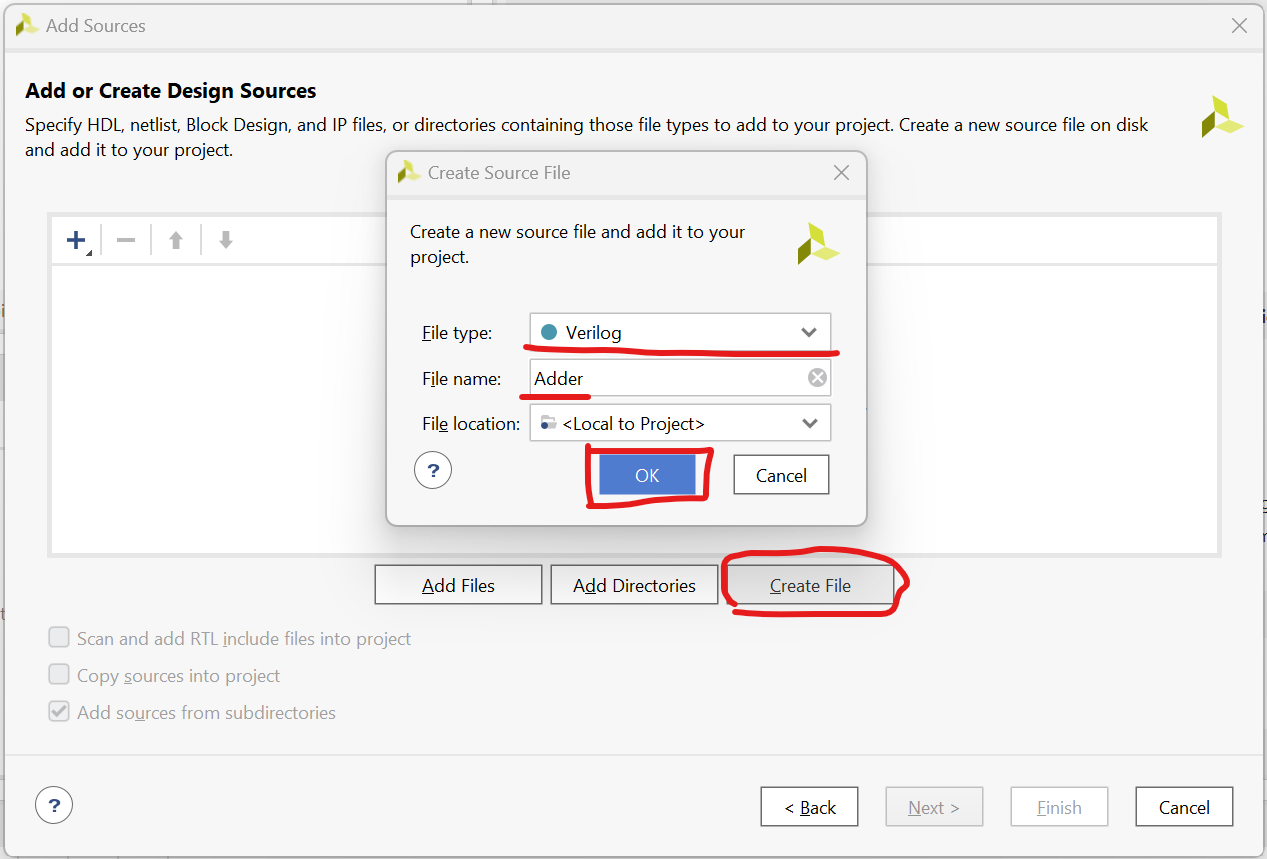
Task: Check Copy sources into project
Action: [x=59, y=674]
